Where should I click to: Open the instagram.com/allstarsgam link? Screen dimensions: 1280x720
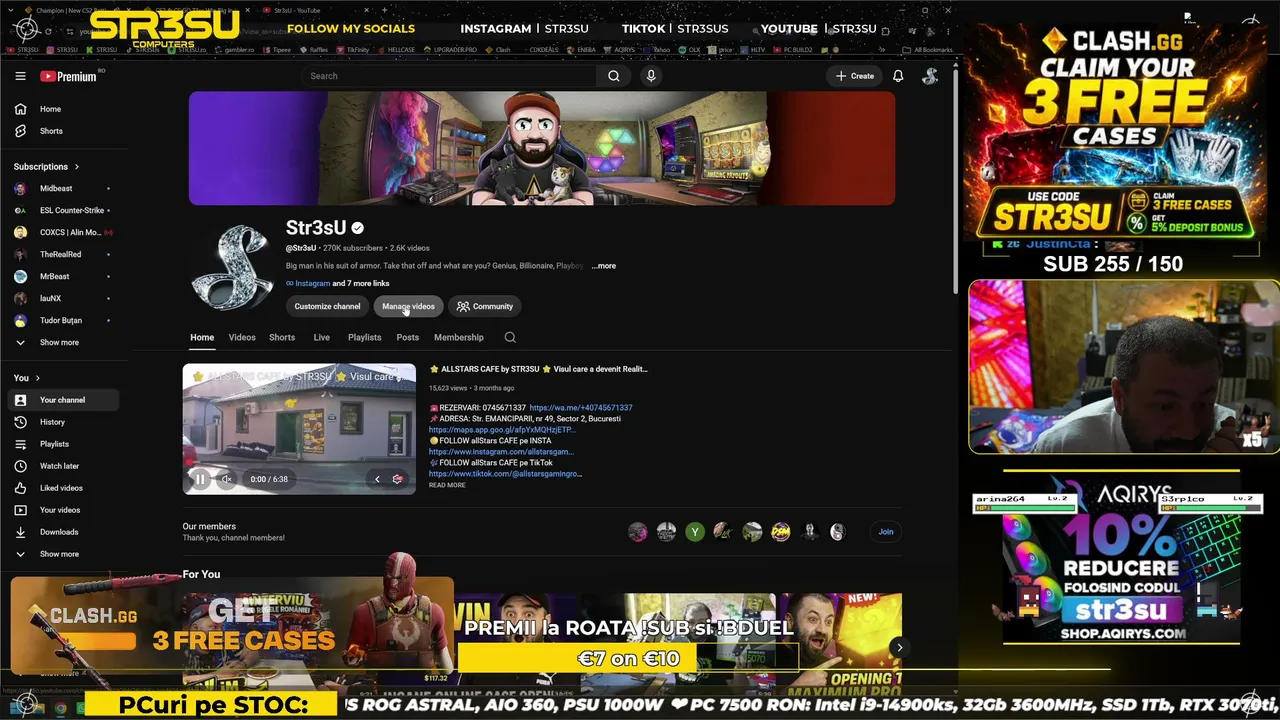coord(501,452)
